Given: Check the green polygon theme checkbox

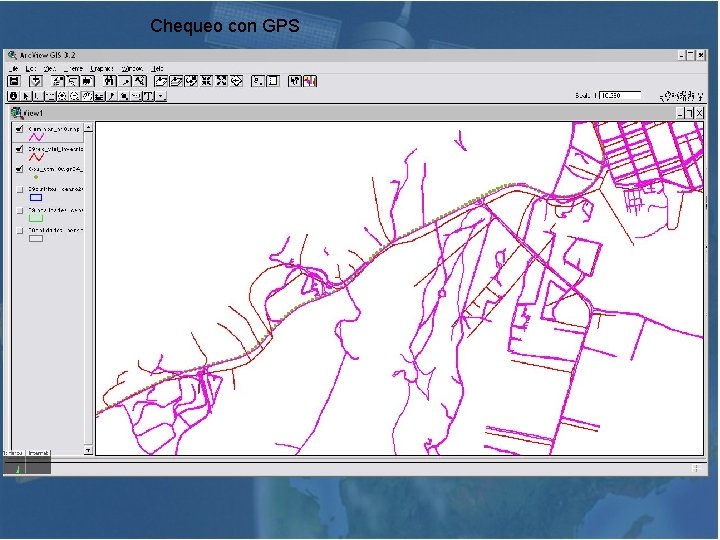Looking at the screenshot, I should coord(19,210).
